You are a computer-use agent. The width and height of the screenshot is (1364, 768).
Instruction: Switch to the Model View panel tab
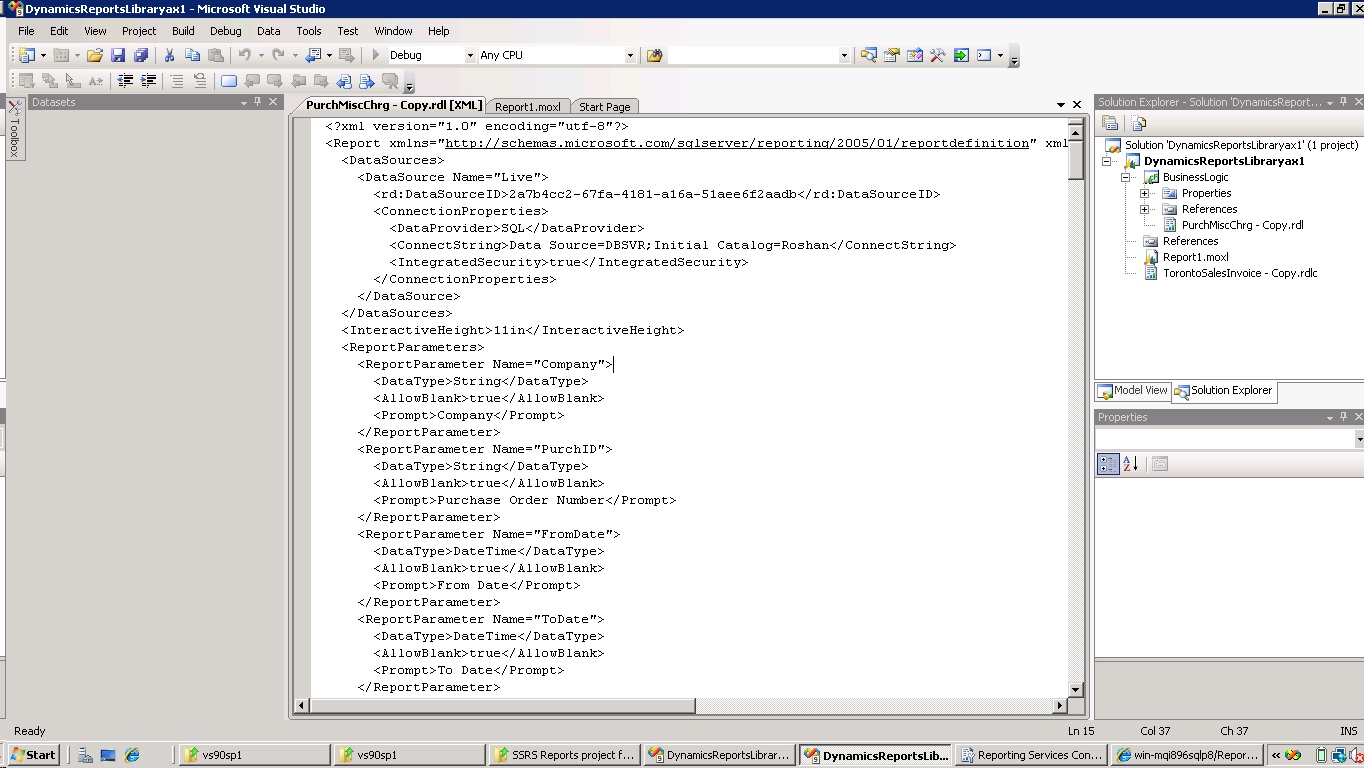tap(1131, 391)
